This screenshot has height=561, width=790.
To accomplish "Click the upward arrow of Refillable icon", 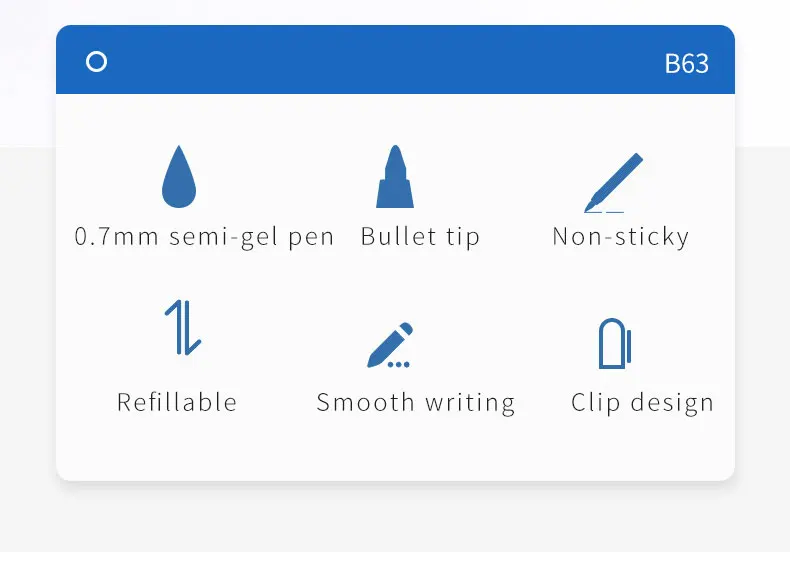I will (174, 327).
